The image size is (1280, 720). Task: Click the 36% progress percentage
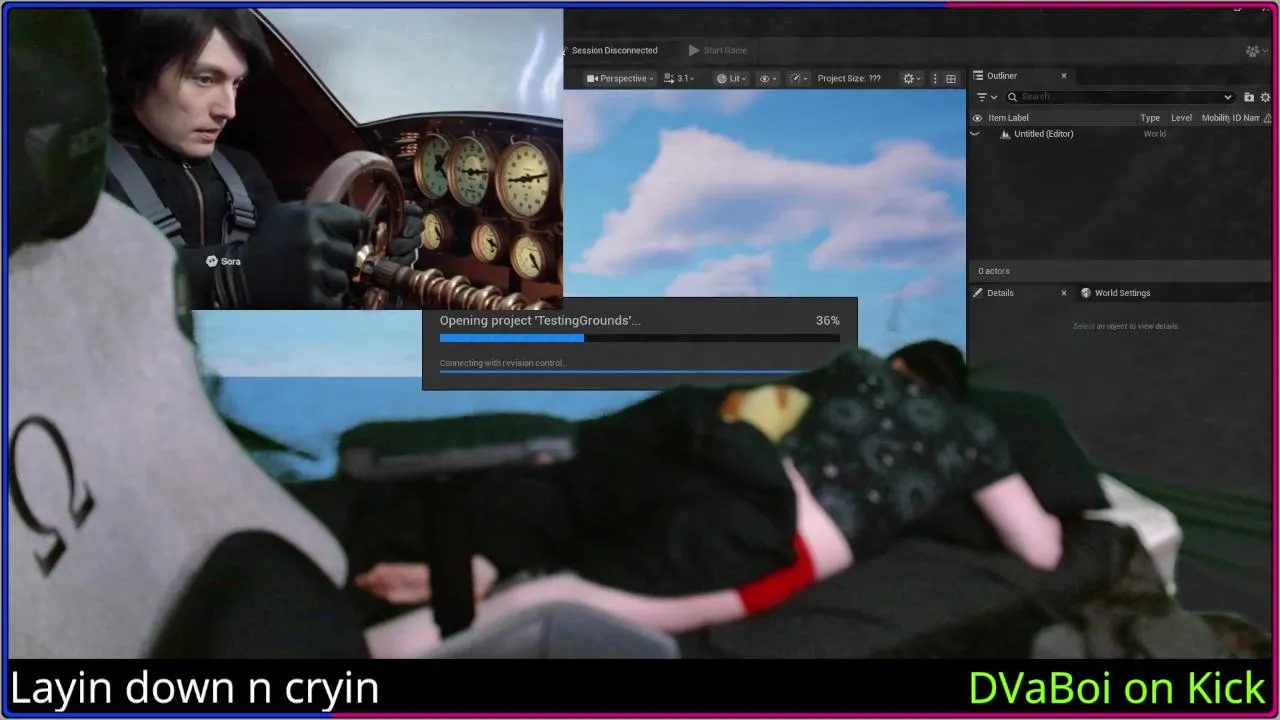828,320
